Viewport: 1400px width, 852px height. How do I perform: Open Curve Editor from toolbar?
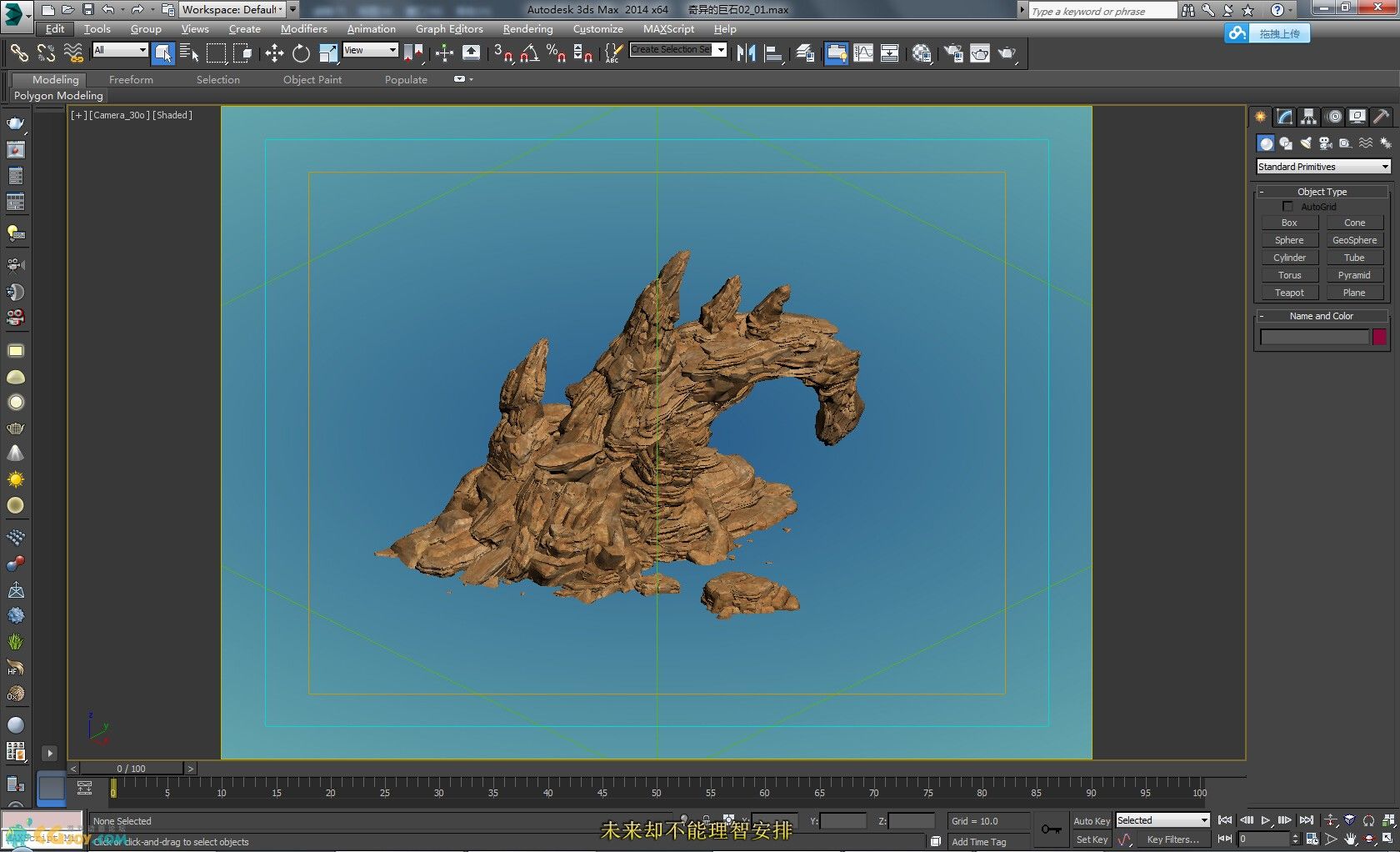point(863,53)
